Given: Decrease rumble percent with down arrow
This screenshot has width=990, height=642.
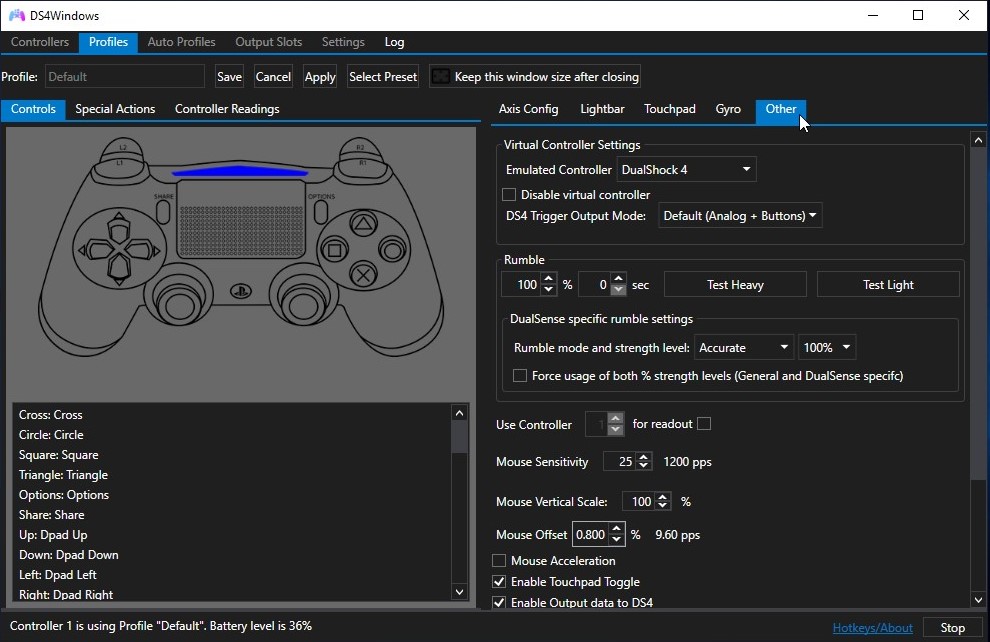Looking at the screenshot, I should click(549, 290).
